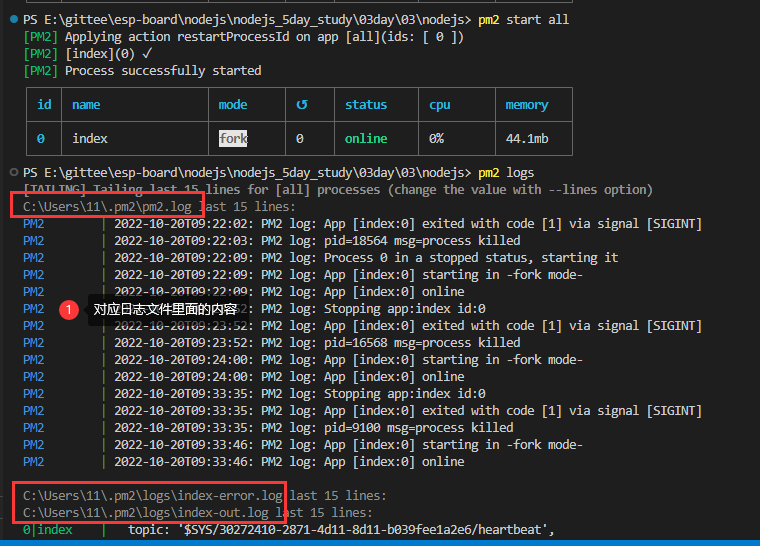Click the '0%' cpu cell

pyautogui.click(x=436, y=139)
